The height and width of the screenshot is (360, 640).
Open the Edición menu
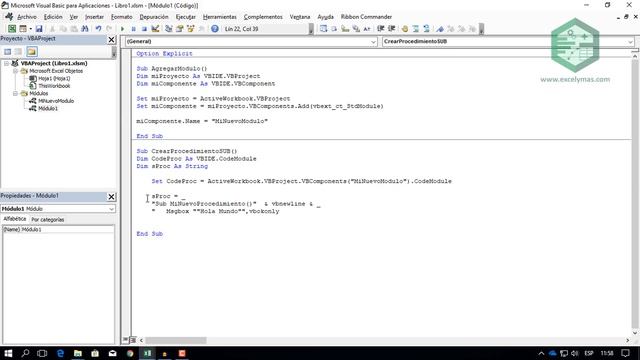pos(53,17)
